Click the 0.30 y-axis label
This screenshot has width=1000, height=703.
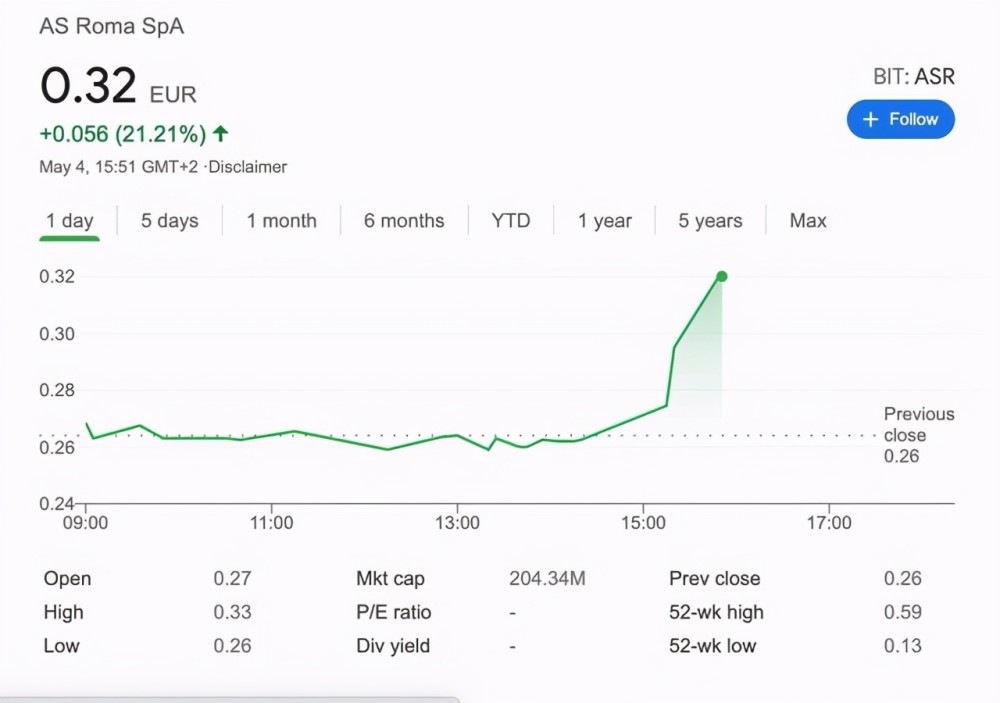(x=57, y=334)
